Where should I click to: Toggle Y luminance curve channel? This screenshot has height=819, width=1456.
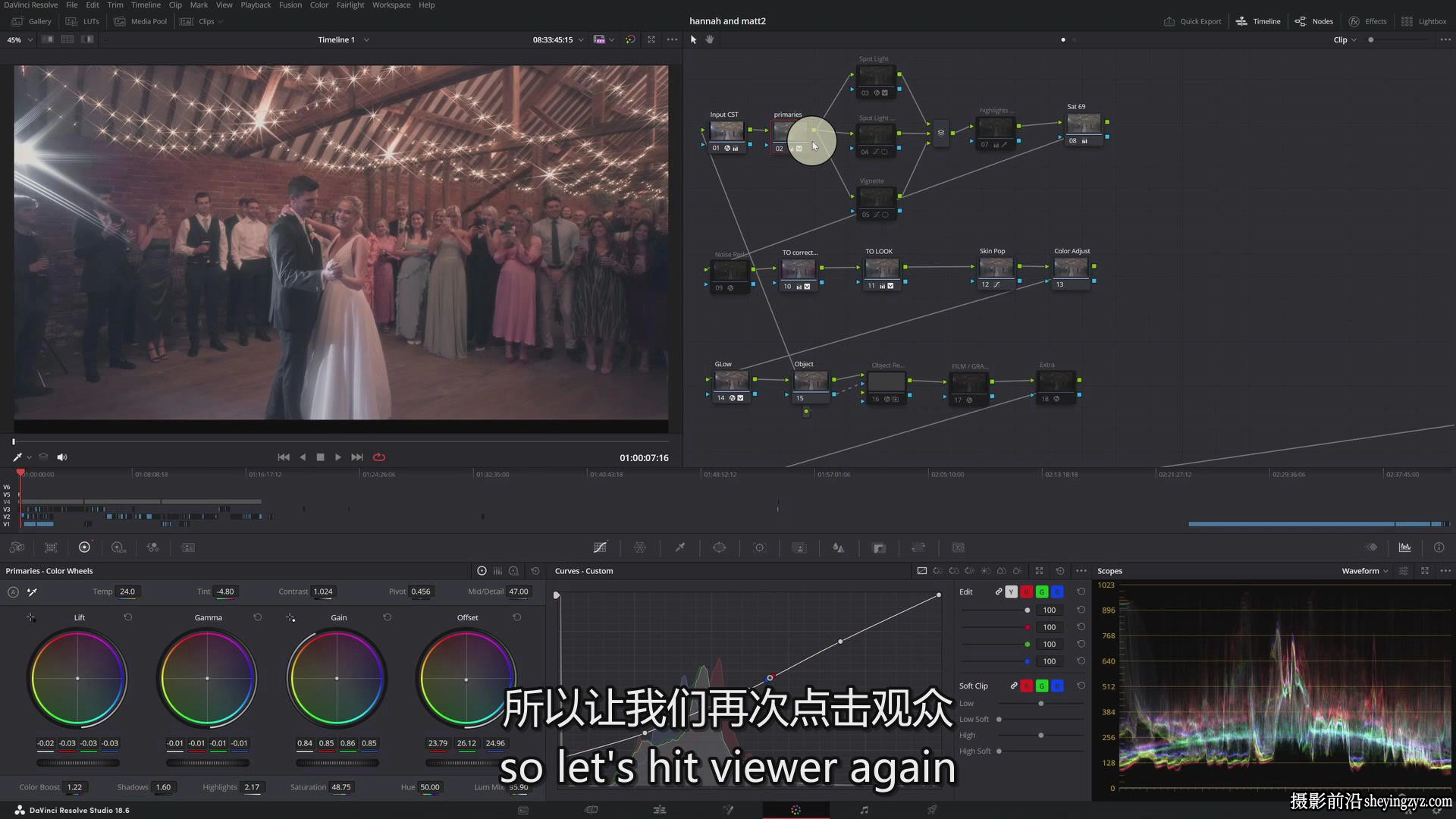(1011, 591)
